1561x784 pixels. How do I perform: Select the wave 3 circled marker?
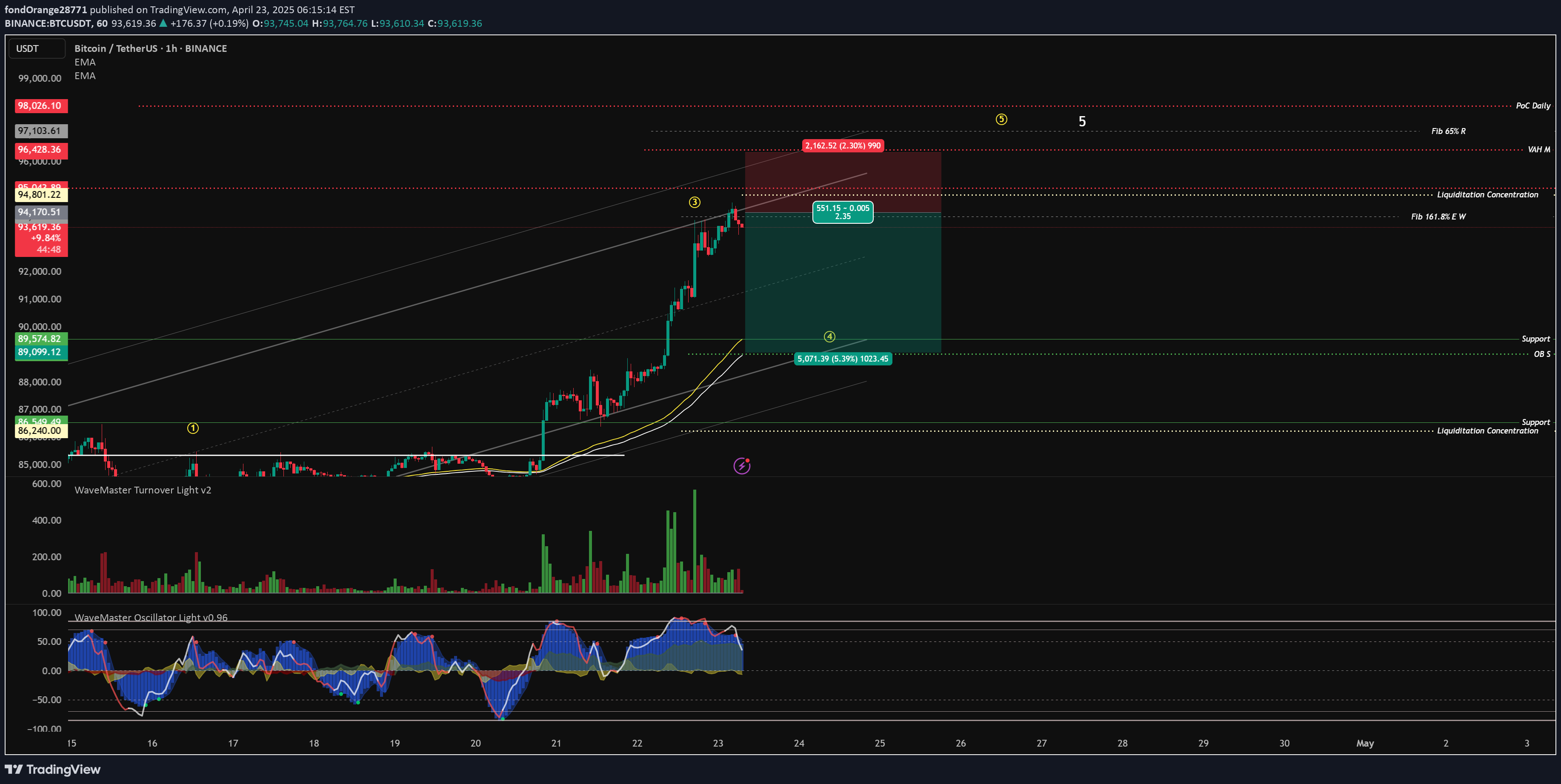click(695, 202)
